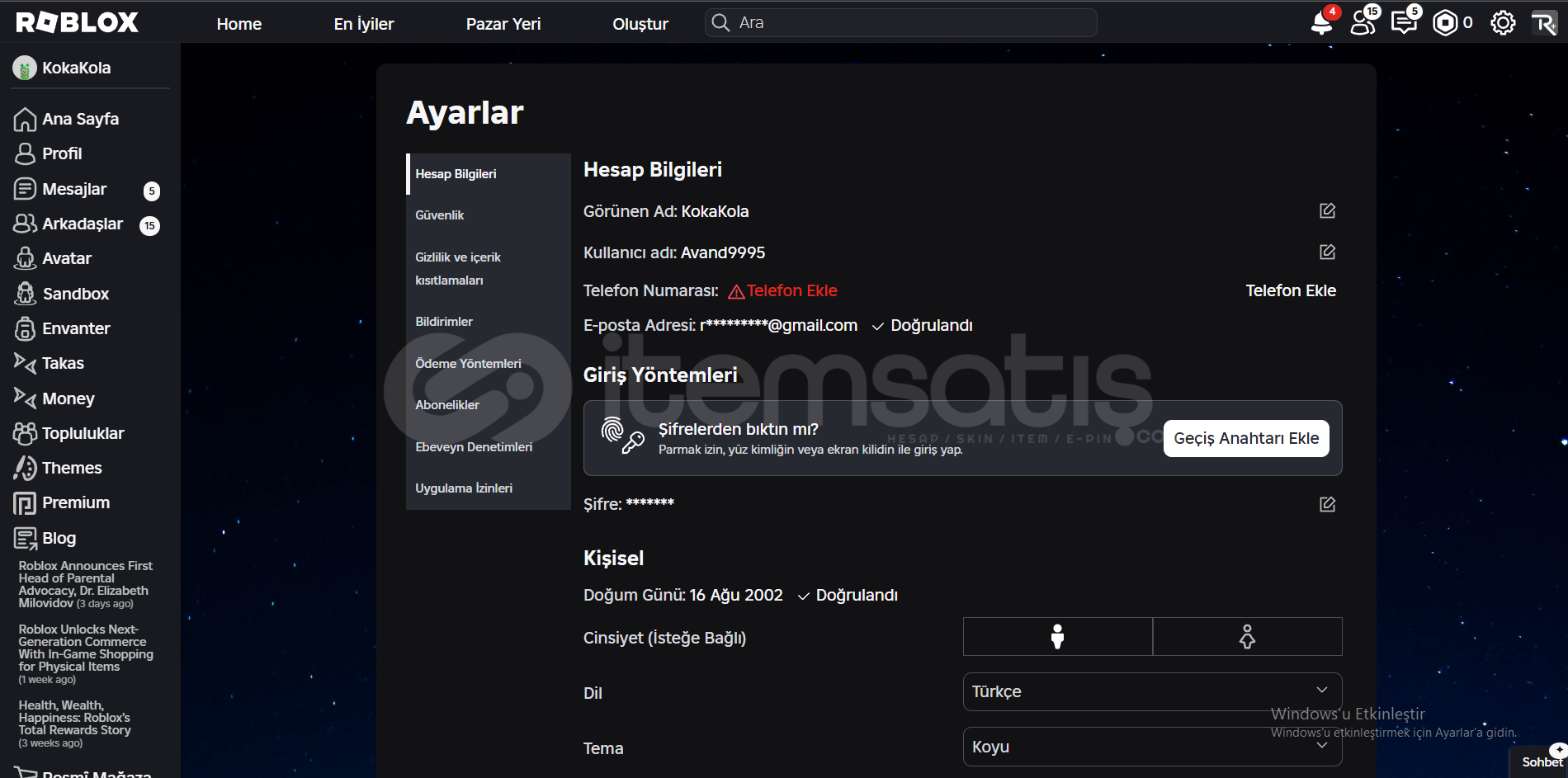Viewport: 1568px width, 778px height.
Task: Open Oluştur in top navigation
Action: pyautogui.click(x=640, y=24)
